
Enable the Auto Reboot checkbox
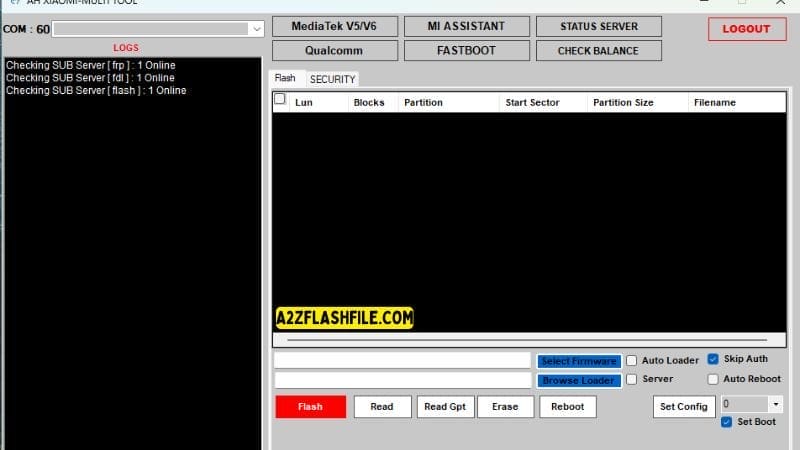(713, 379)
